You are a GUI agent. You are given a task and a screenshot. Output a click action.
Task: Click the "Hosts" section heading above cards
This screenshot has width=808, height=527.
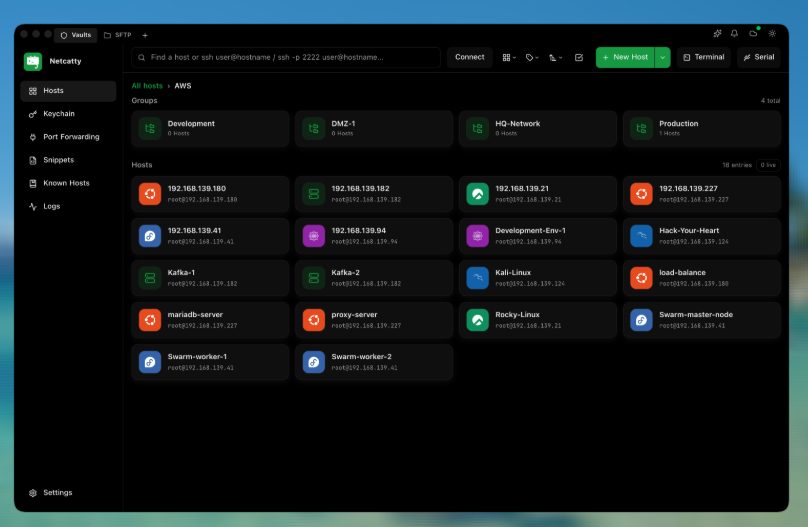[x=142, y=165]
